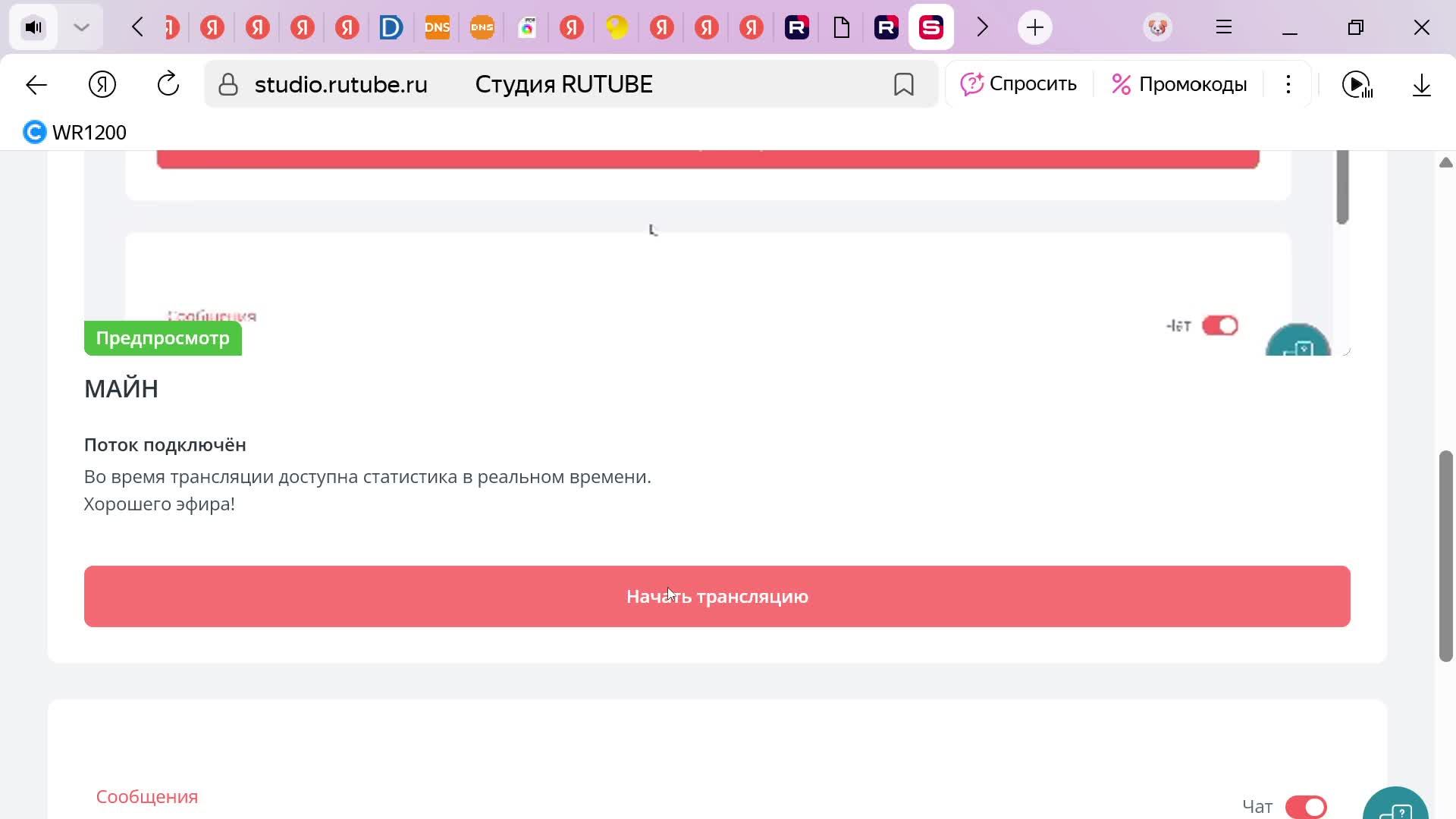Open the downloads panel
1456x819 pixels.
point(1421,84)
